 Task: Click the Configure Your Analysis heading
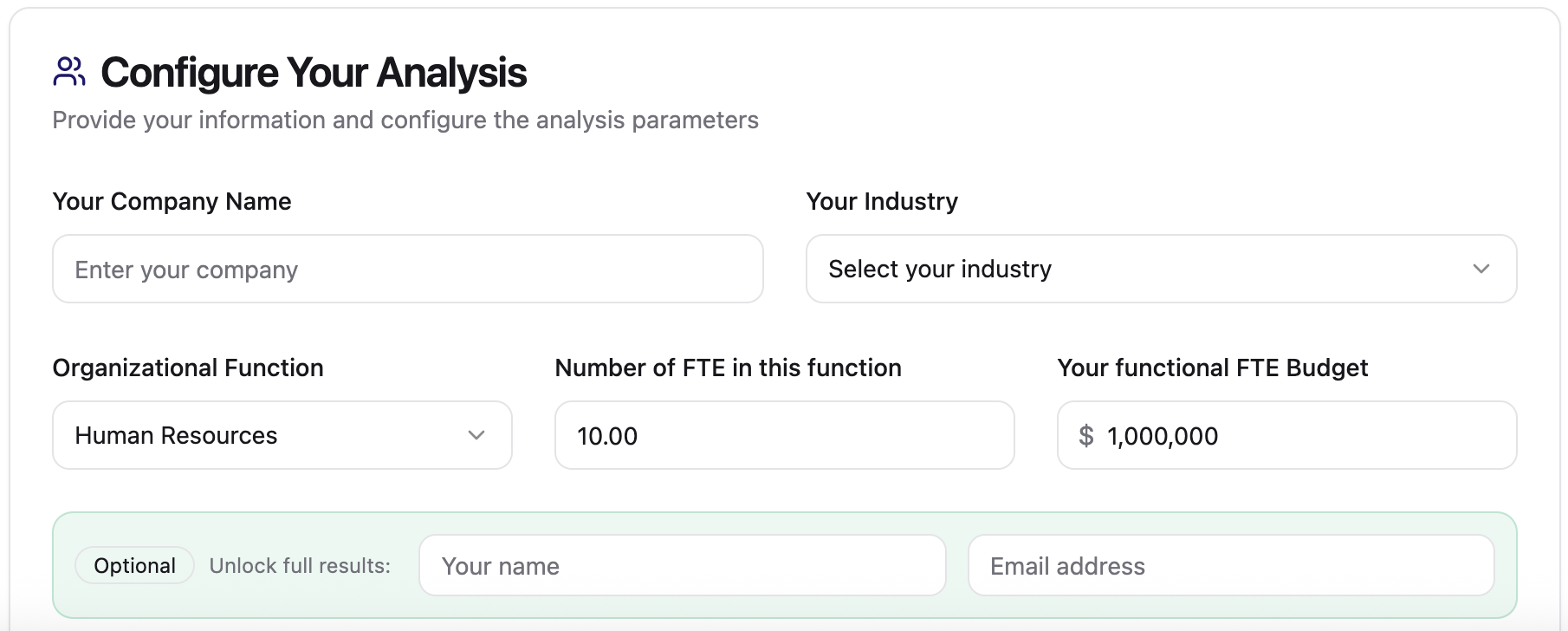point(314,72)
